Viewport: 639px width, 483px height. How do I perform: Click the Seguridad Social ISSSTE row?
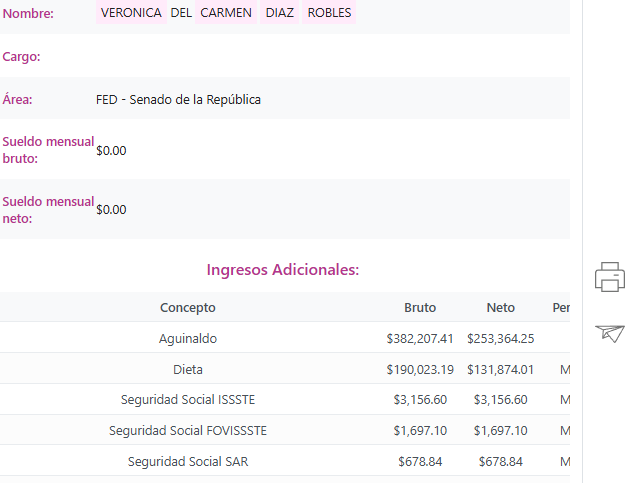pos(187,400)
